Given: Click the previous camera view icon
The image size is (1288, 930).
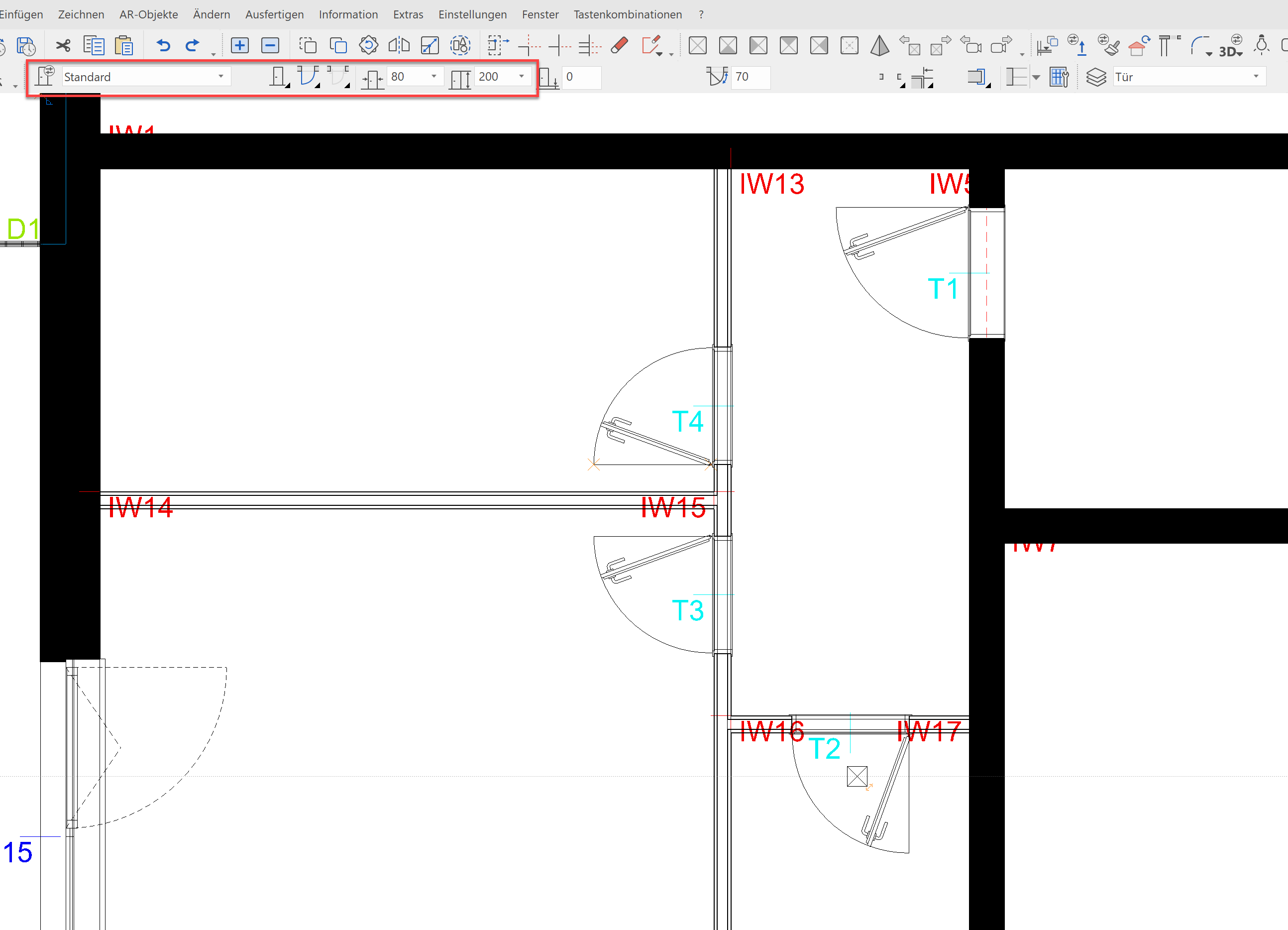Looking at the screenshot, I should [970, 44].
